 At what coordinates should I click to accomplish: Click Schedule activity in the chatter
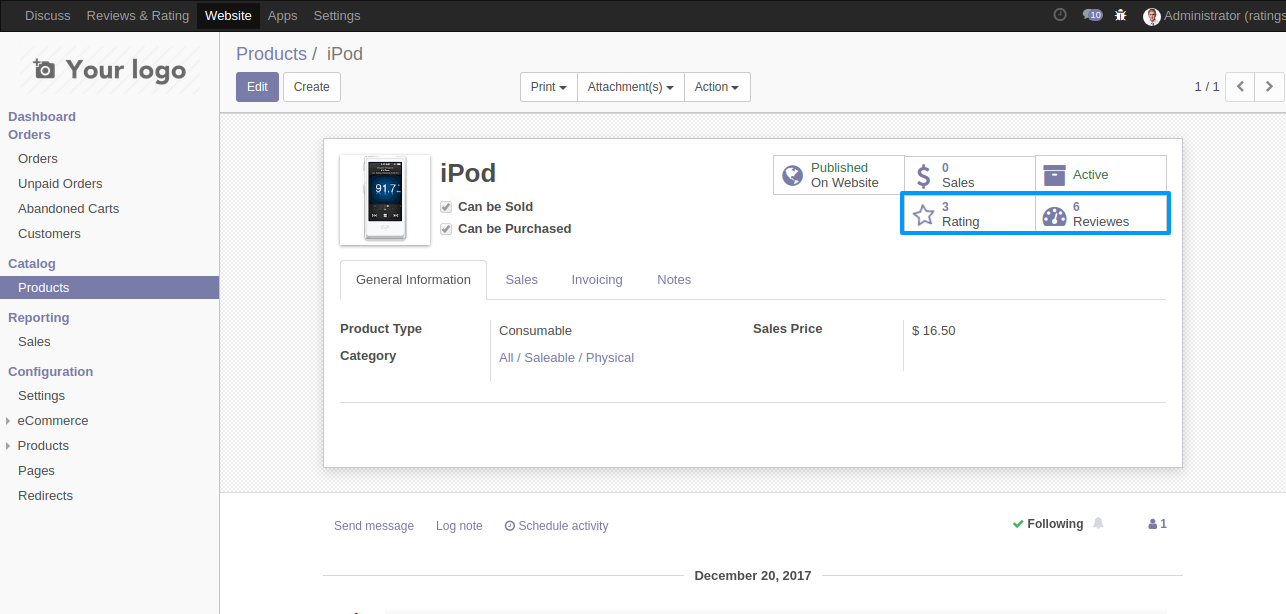(556, 526)
